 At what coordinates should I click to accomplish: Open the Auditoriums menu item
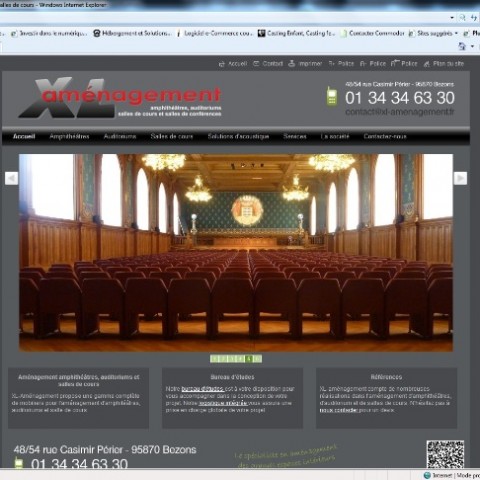click(120, 136)
